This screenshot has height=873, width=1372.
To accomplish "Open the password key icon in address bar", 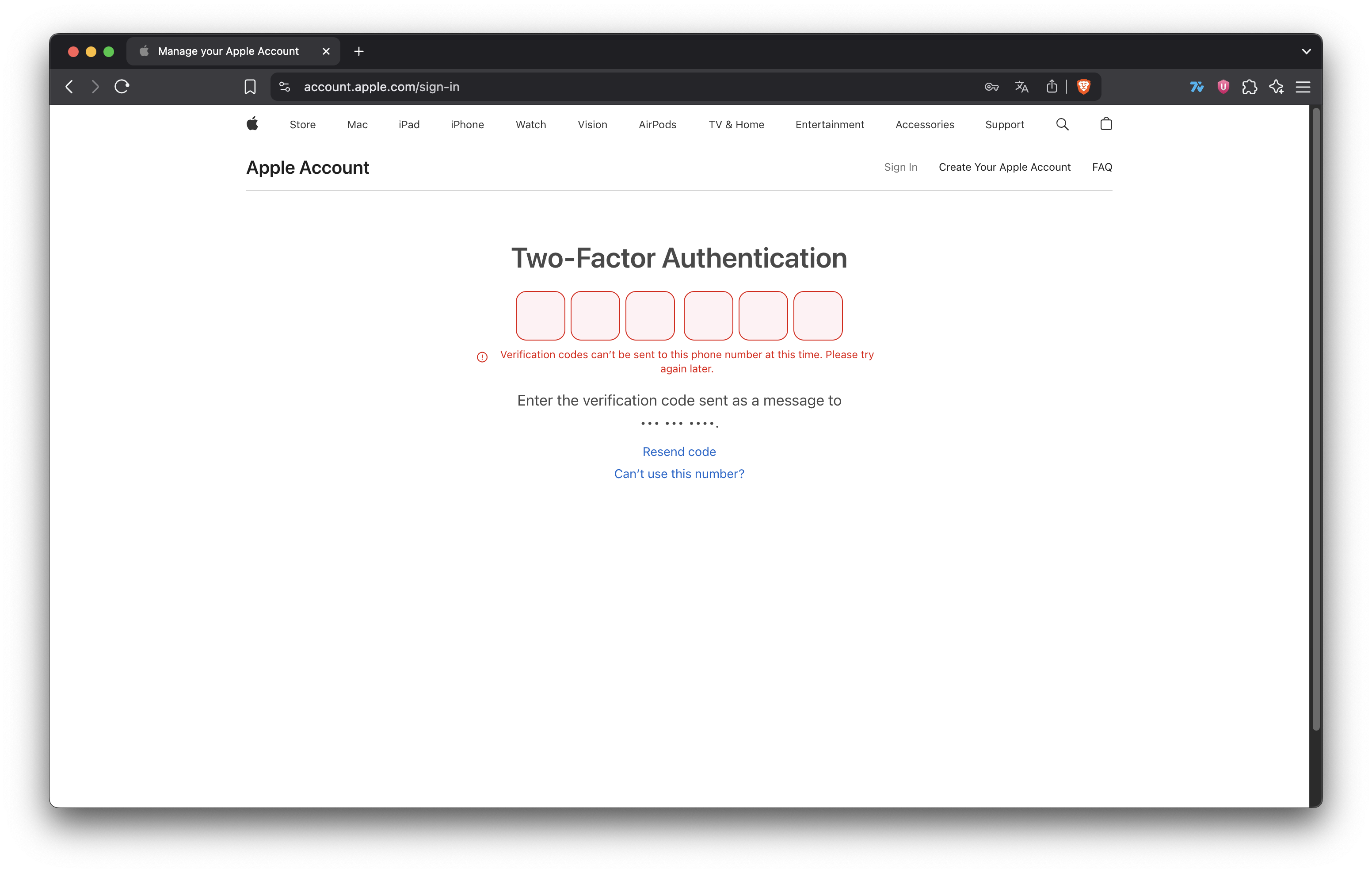I will [991, 87].
